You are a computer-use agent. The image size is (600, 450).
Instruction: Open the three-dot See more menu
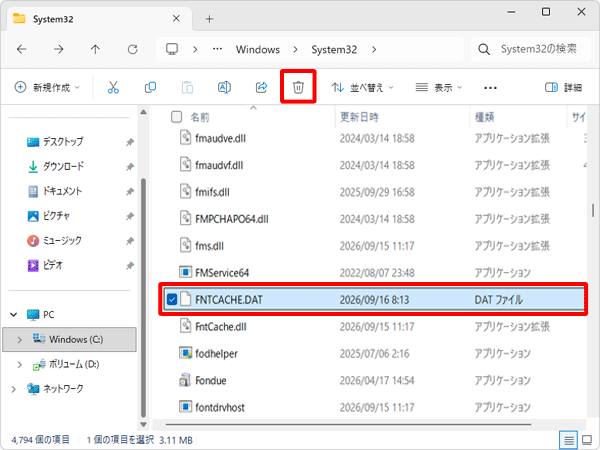pos(490,88)
